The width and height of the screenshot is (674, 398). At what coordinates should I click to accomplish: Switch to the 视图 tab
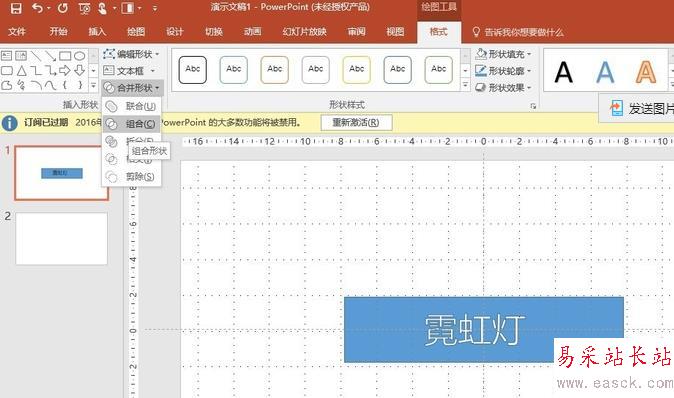[x=395, y=31]
